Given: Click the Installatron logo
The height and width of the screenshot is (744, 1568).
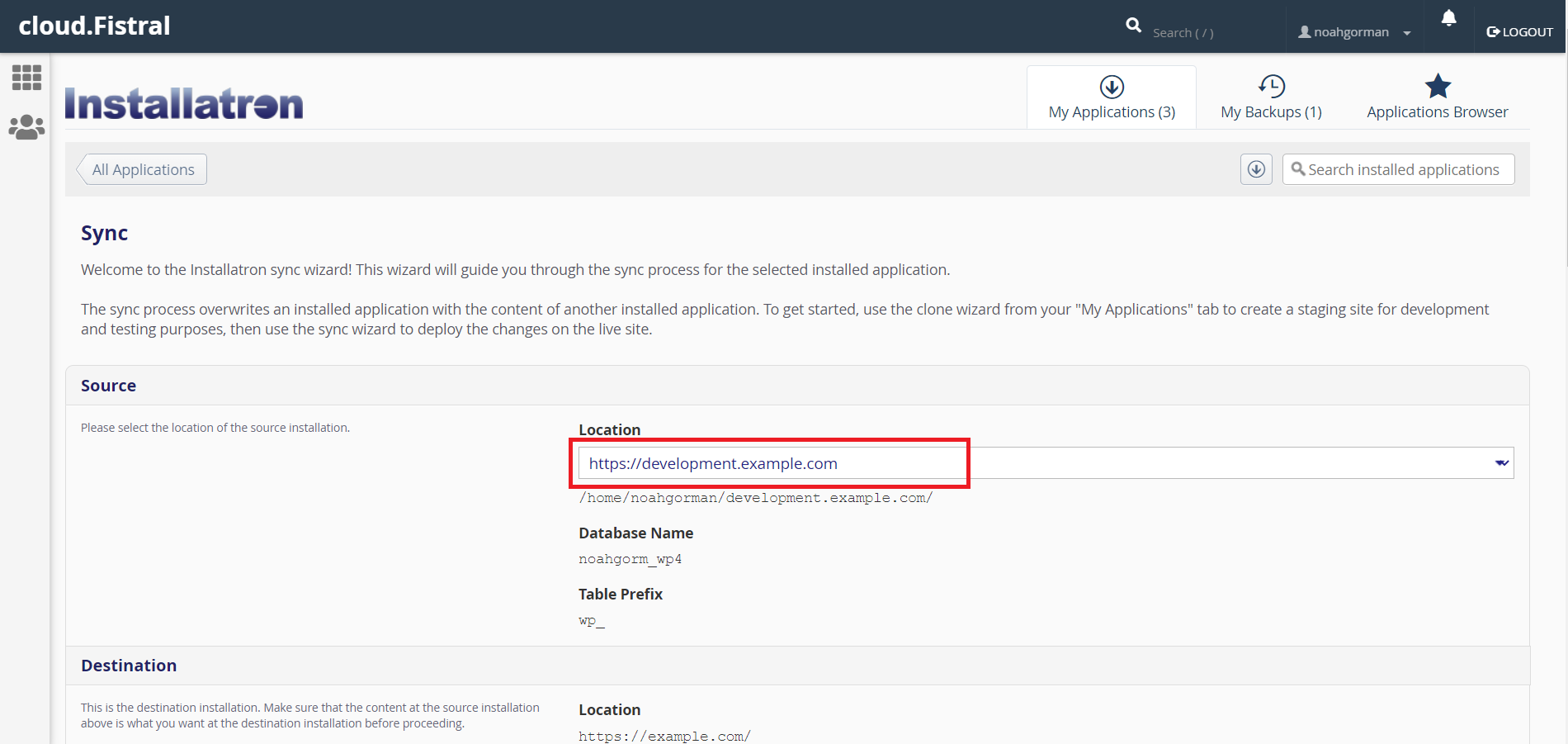Looking at the screenshot, I should [x=184, y=104].
